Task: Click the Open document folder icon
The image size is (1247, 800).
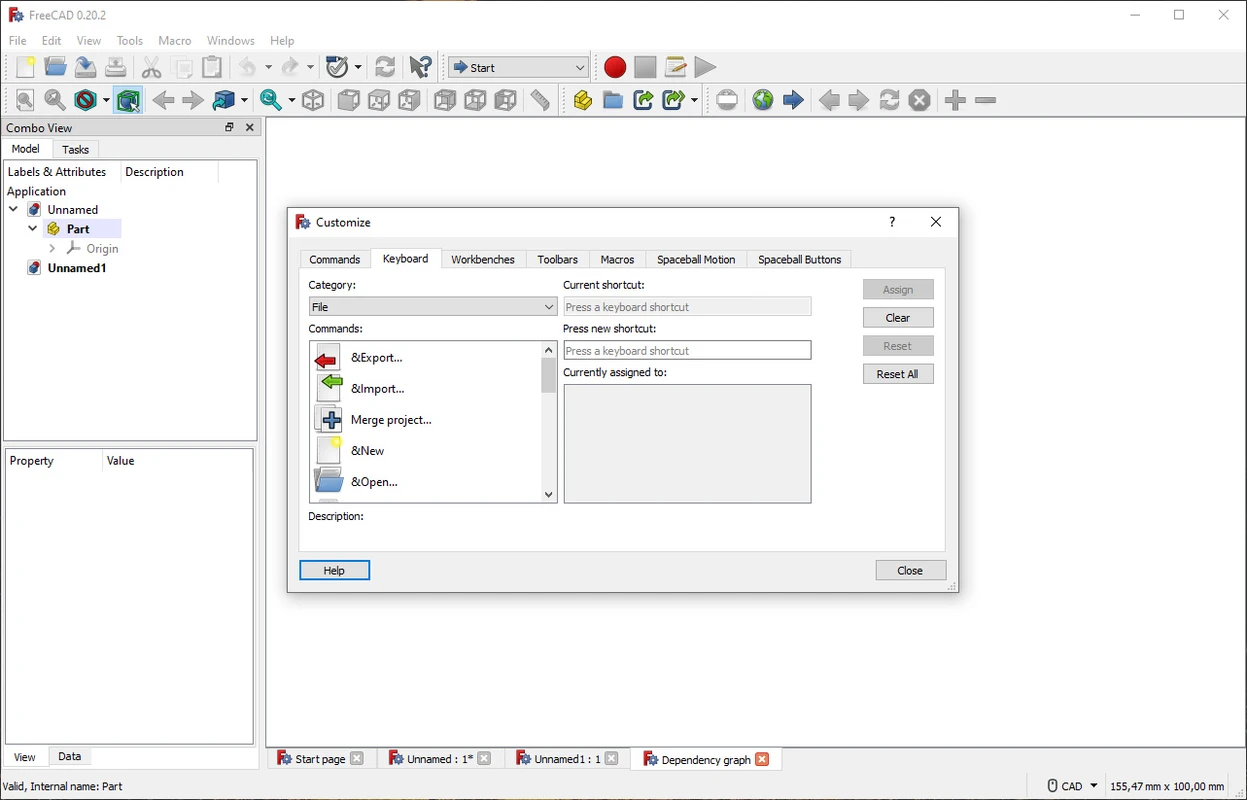Action: pos(56,67)
